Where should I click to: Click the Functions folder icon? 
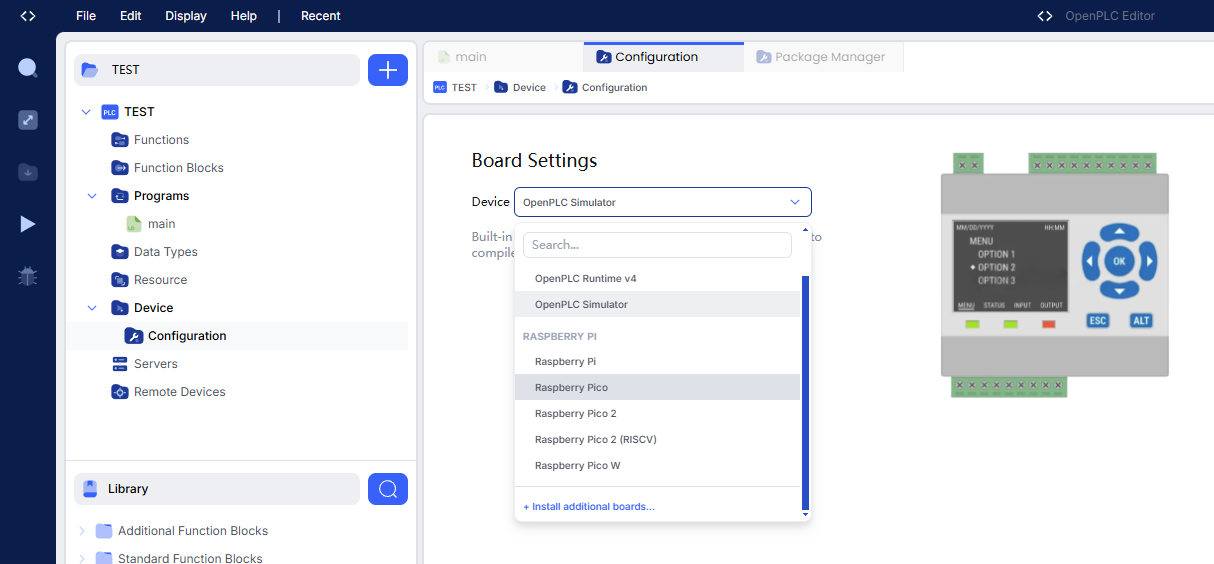pyautogui.click(x=119, y=140)
